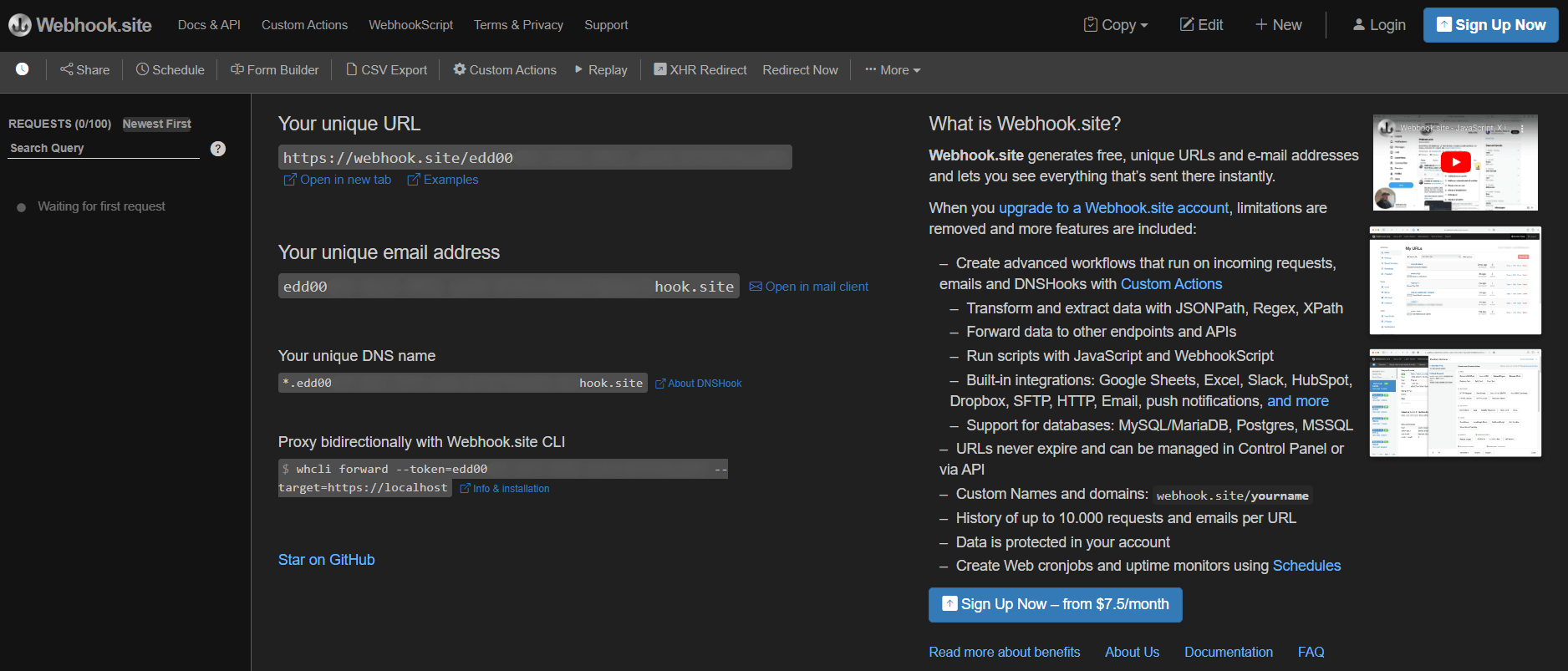1568x671 pixels.
Task: Toggle XHR Redirect
Action: pyautogui.click(x=700, y=70)
